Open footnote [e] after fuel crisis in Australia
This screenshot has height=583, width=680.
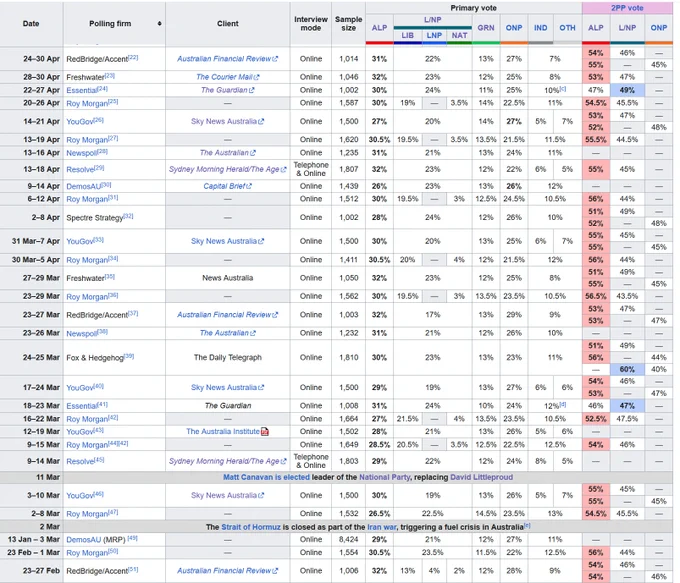(x=527, y=525)
